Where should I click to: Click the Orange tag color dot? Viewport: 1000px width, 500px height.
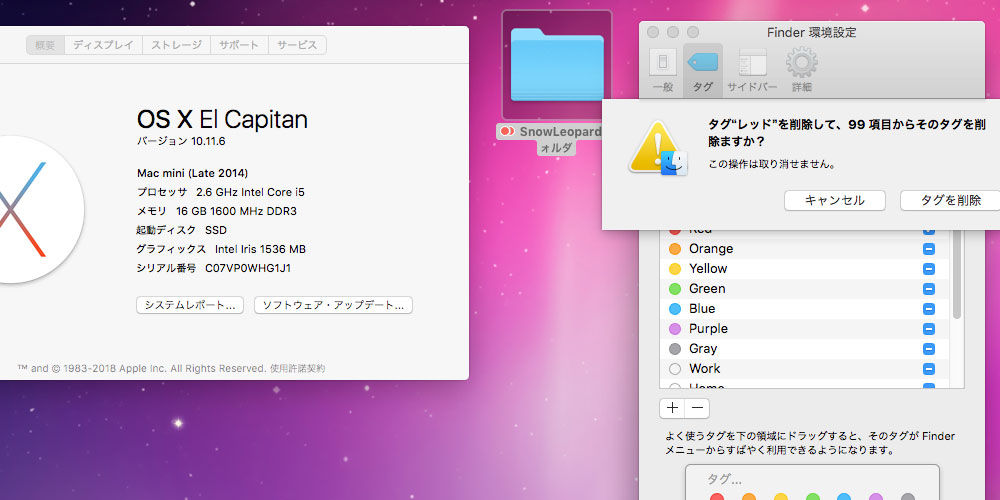675,249
